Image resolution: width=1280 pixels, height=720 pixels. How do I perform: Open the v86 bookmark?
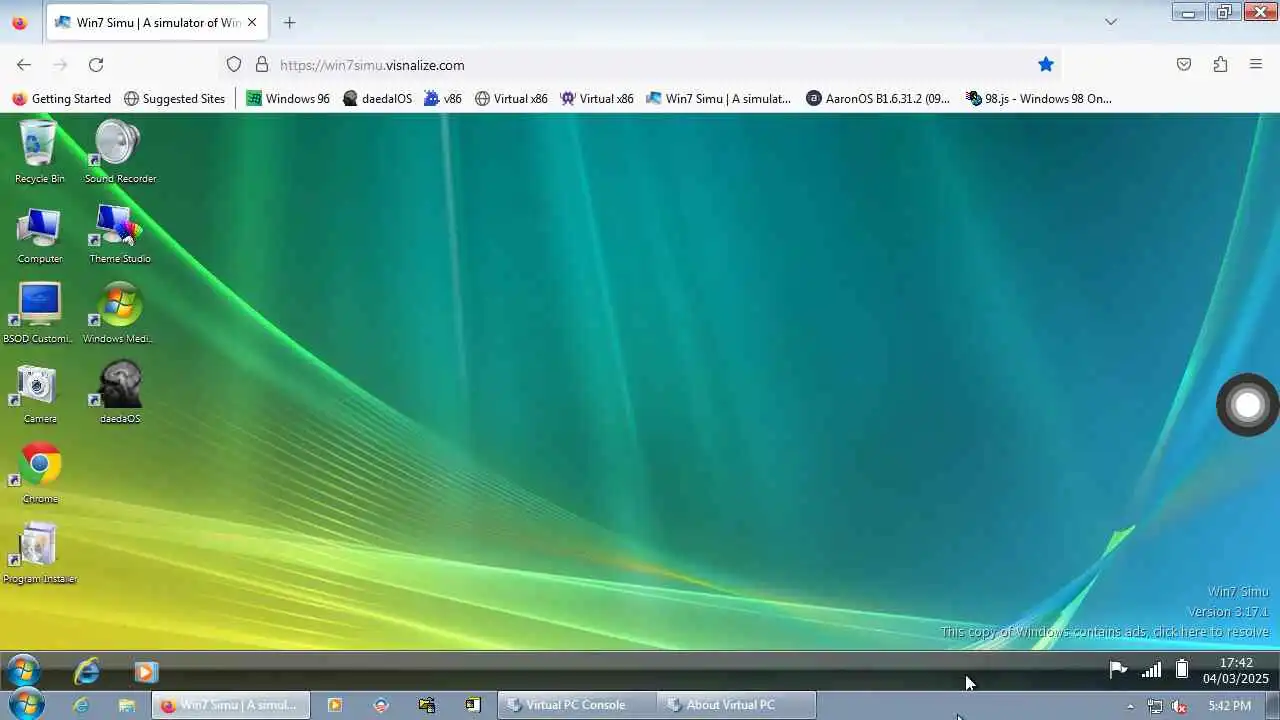(x=443, y=98)
